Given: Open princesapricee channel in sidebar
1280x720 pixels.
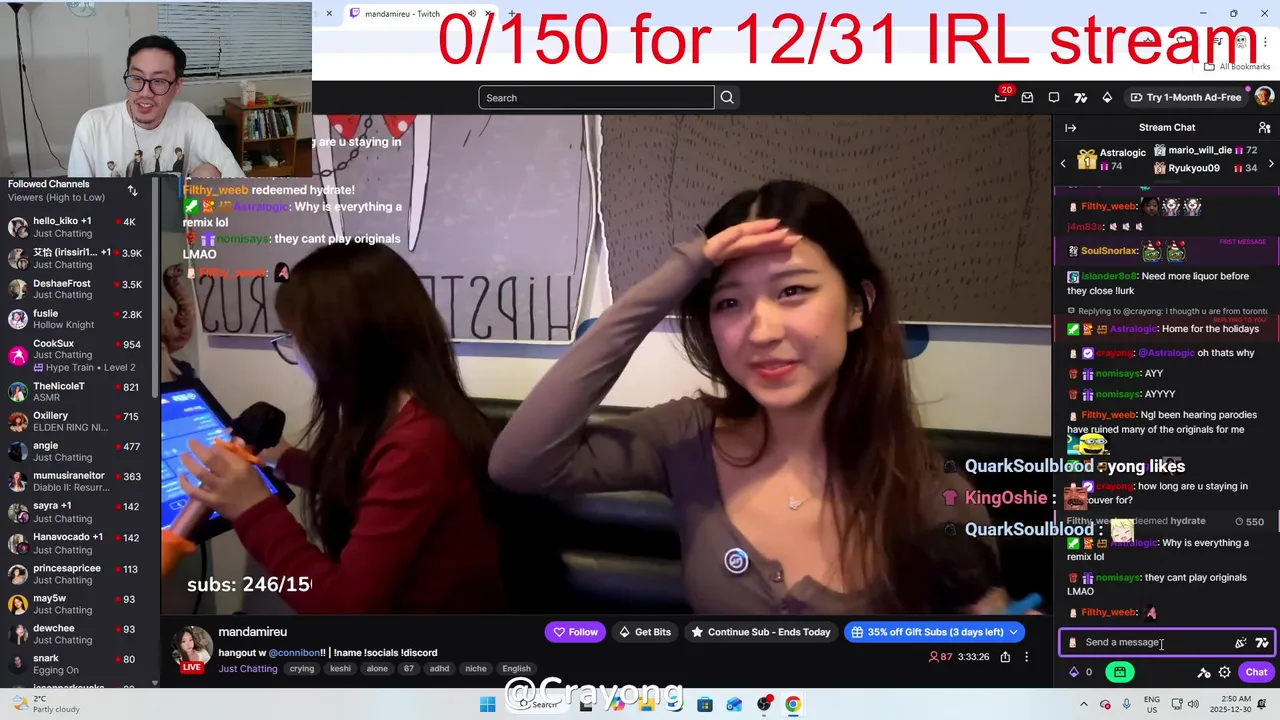Looking at the screenshot, I should pyautogui.click(x=80, y=574).
